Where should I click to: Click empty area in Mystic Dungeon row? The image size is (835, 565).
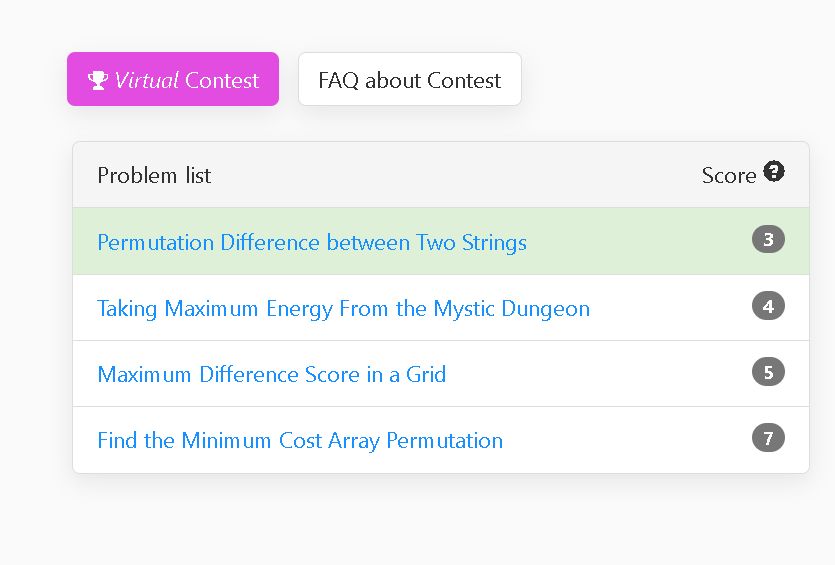point(671,308)
